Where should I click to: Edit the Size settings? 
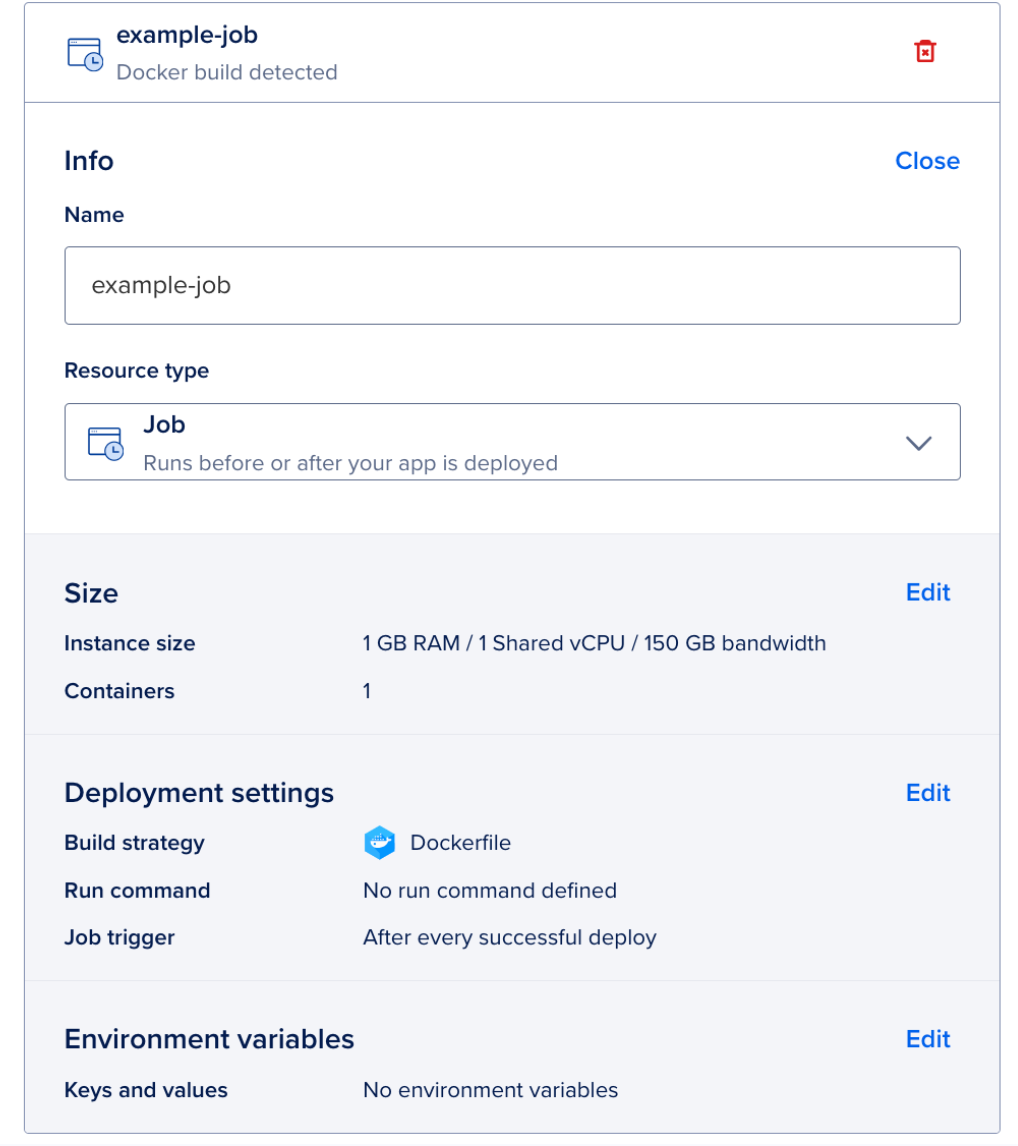[x=927, y=592]
